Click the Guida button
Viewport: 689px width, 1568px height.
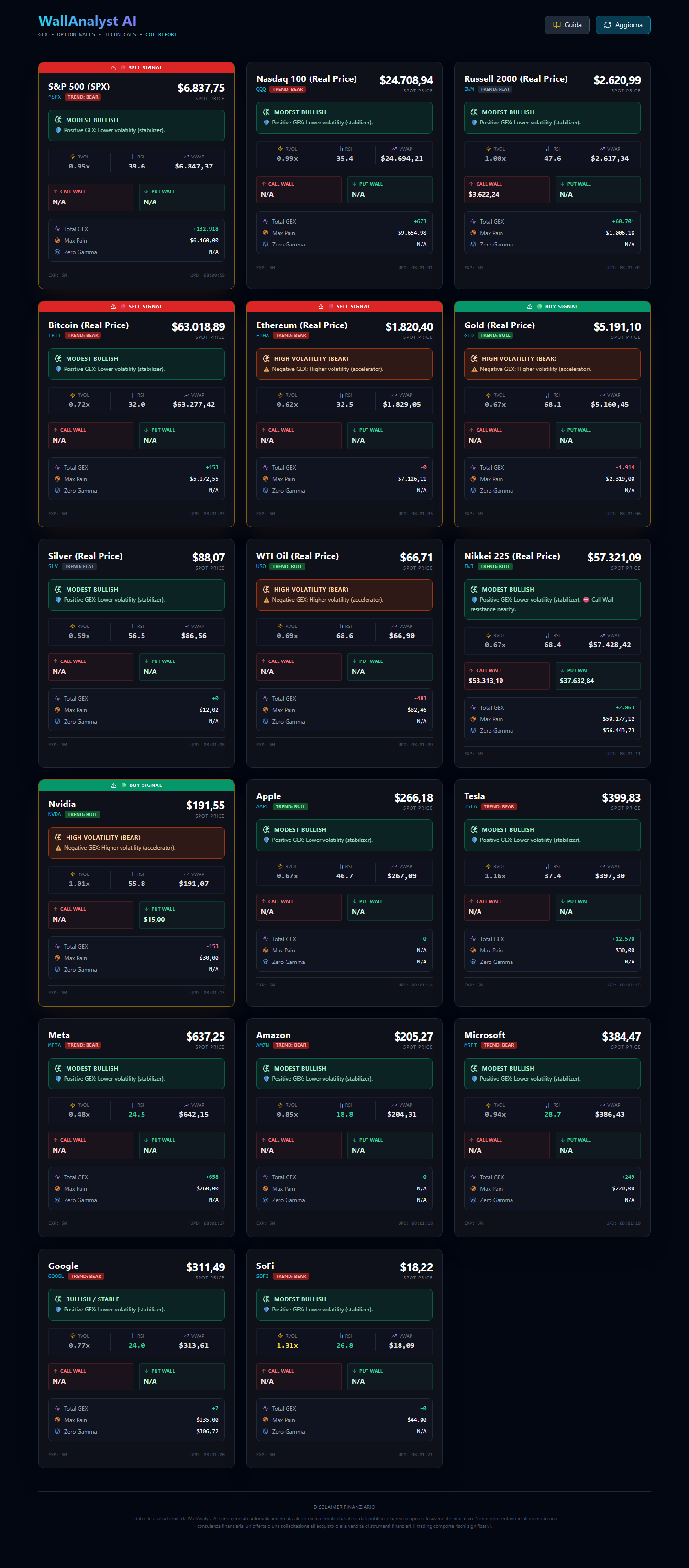567,25
